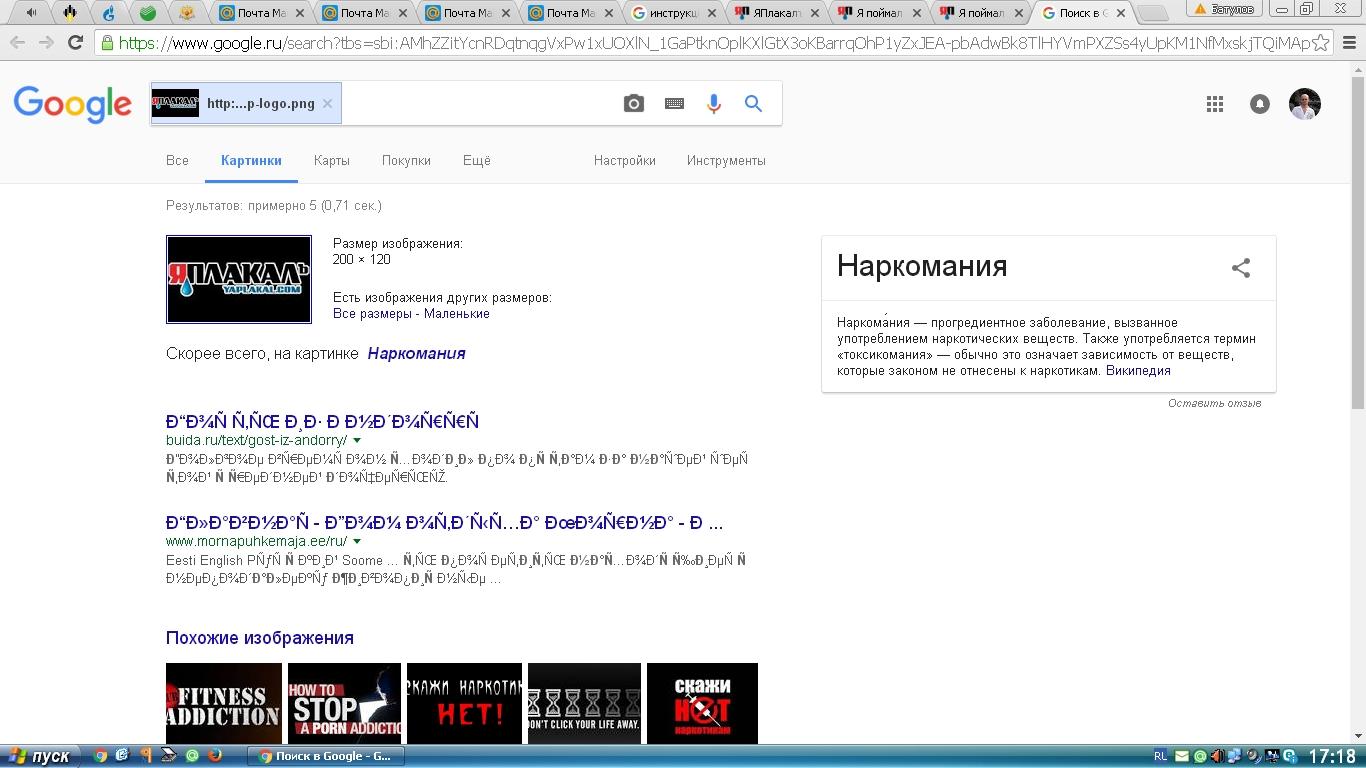Viewport: 1366px width, 768px height.
Task: Switch to the 'Карты' tab
Action: 332,160
